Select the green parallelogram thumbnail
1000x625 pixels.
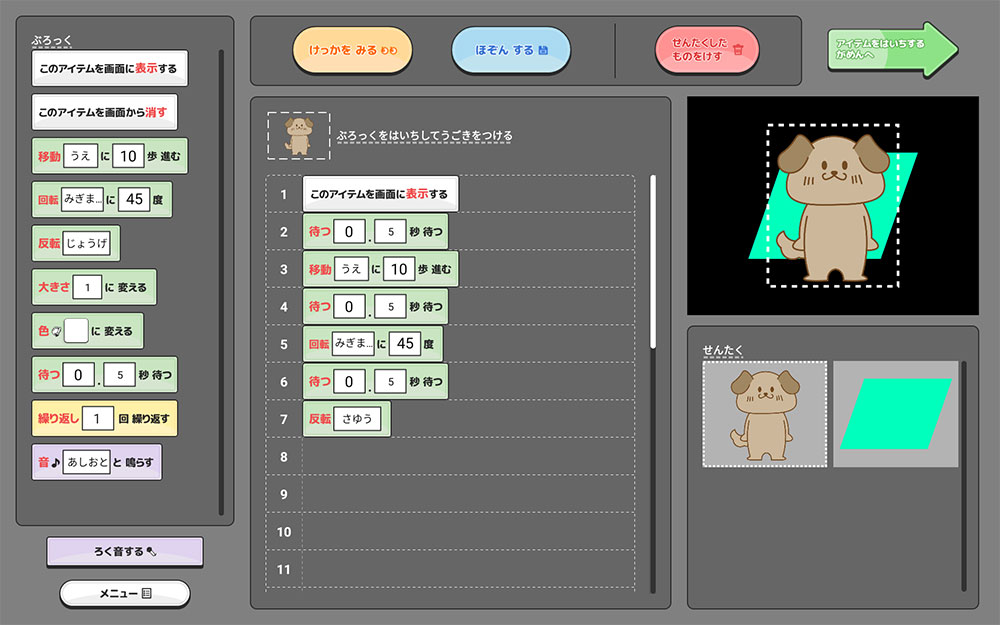[x=895, y=414]
